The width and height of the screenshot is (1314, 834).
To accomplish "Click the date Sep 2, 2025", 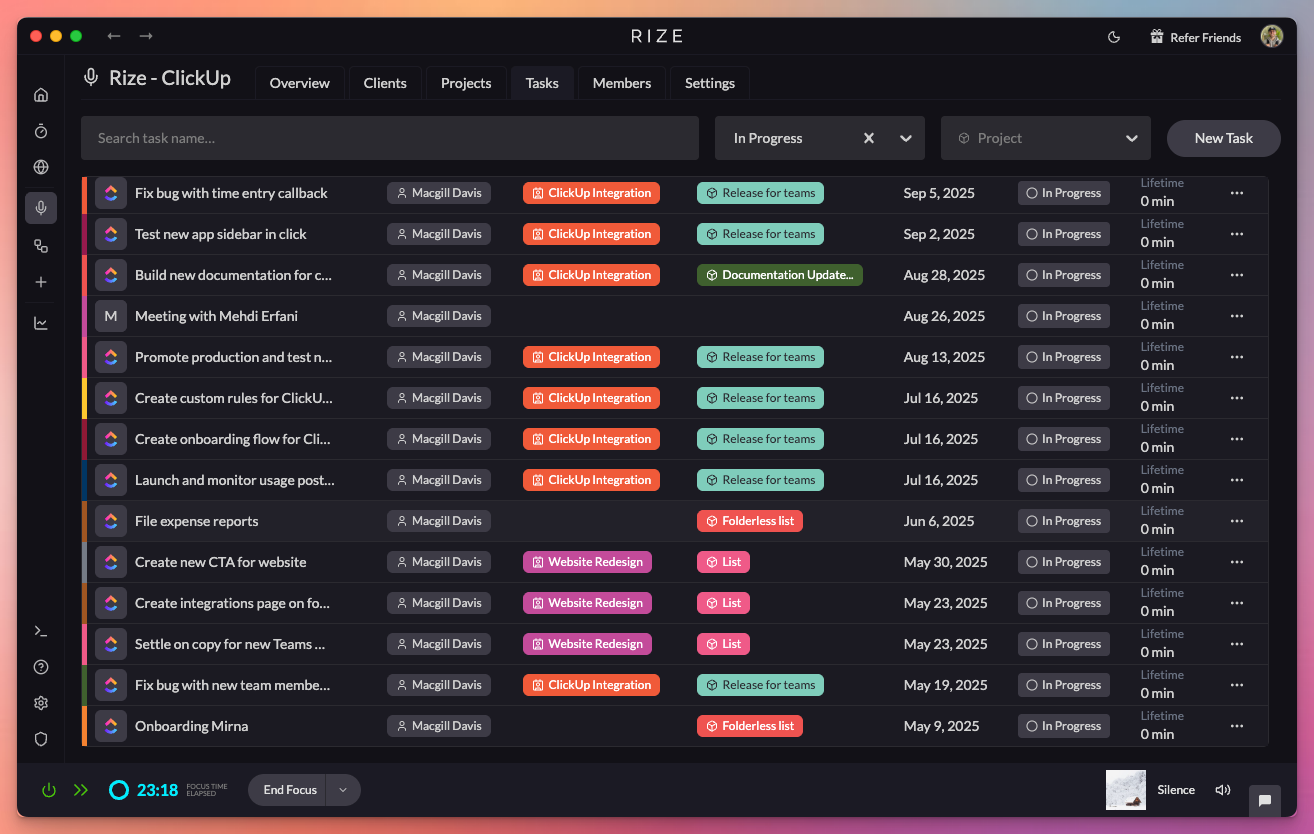I will [x=939, y=234].
